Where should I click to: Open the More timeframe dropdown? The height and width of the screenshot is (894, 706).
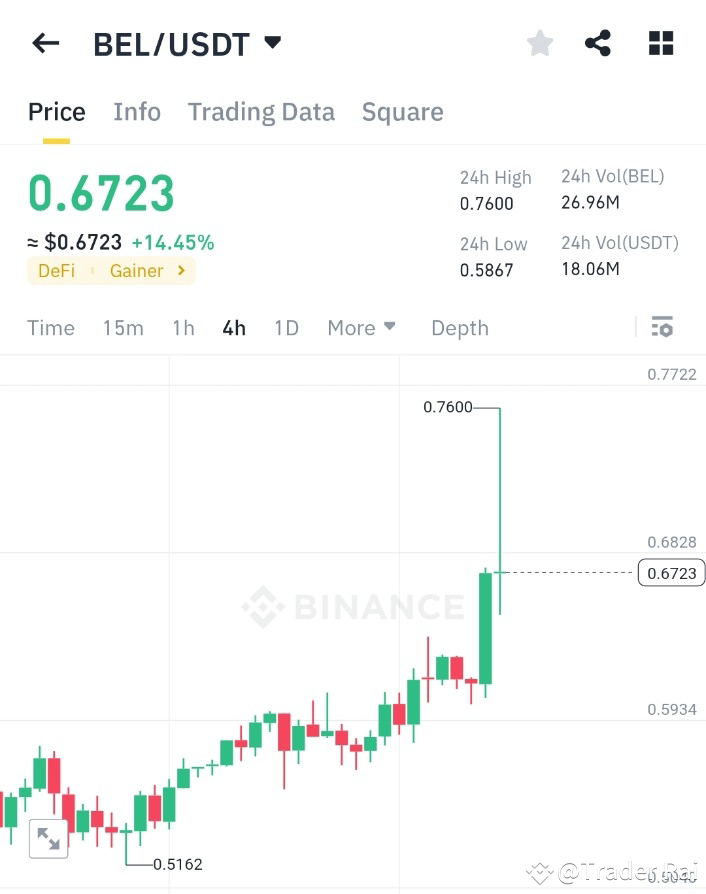pos(361,327)
